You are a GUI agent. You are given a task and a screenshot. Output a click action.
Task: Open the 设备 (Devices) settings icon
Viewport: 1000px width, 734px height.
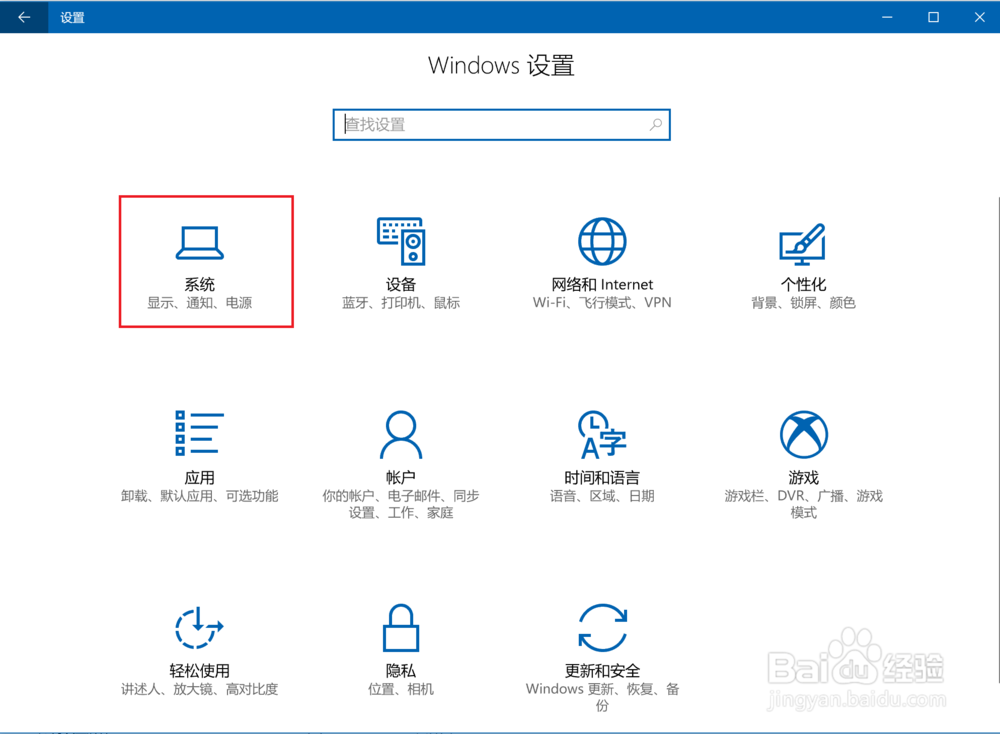coord(400,241)
